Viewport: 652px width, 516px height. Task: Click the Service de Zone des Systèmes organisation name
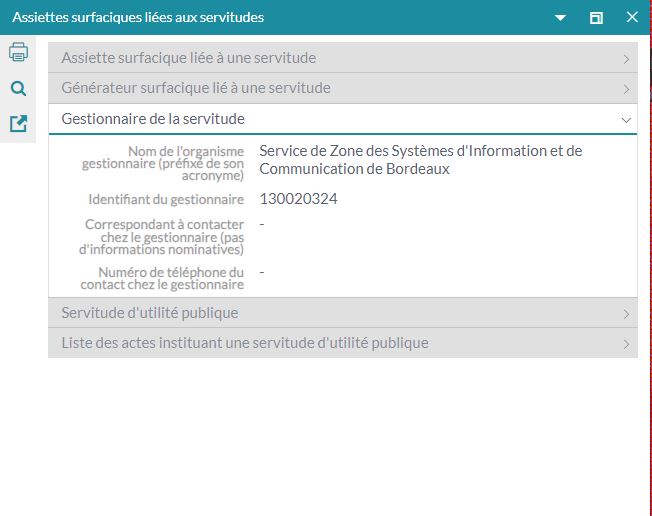(x=420, y=160)
